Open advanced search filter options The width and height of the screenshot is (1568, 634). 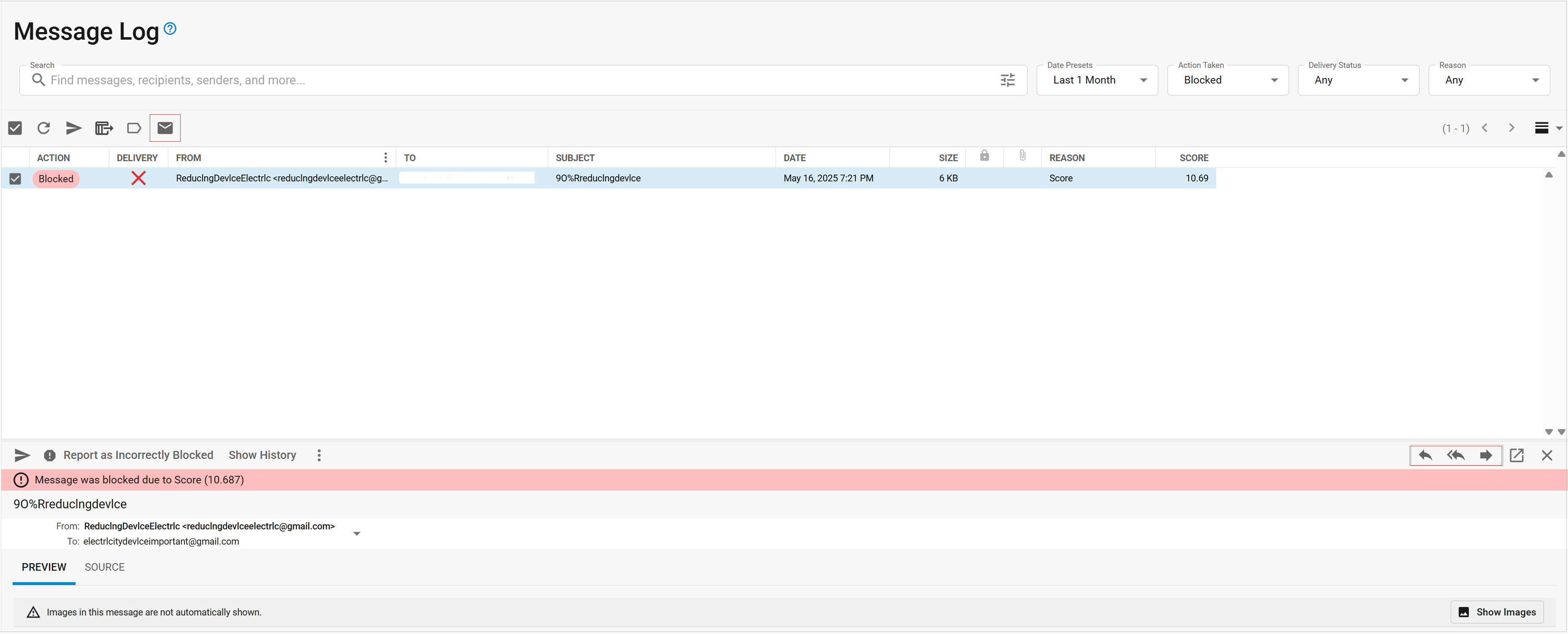point(1007,80)
